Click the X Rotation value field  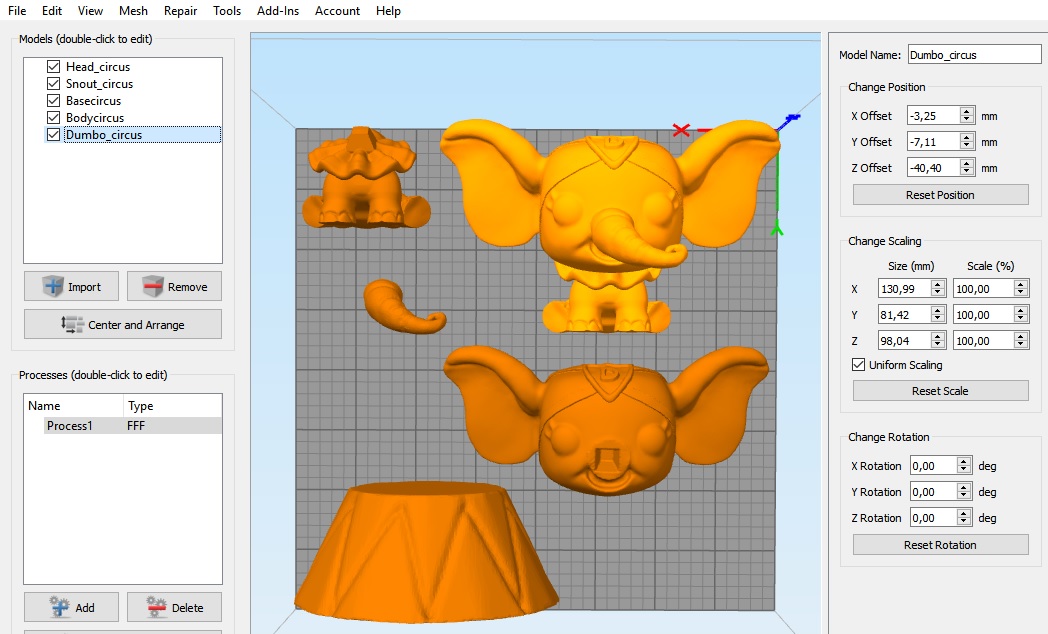934,466
